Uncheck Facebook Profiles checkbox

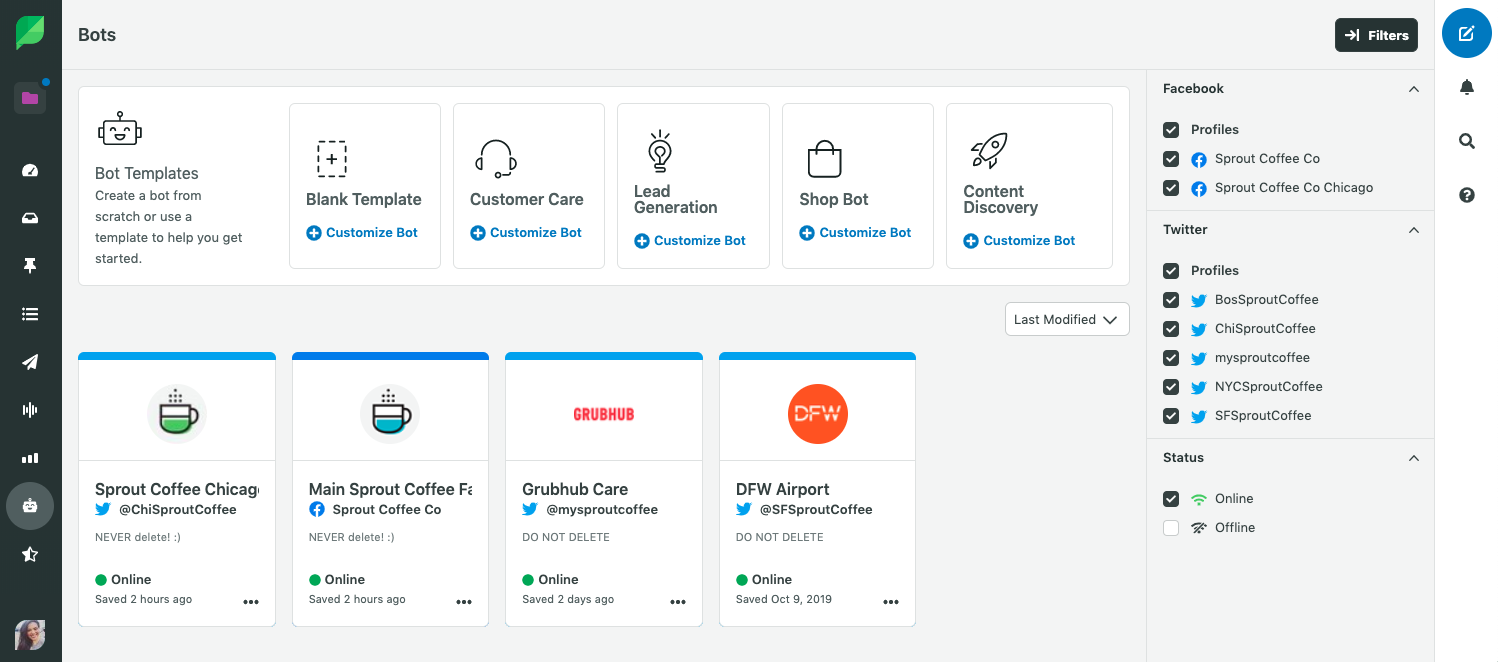click(1171, 130)
